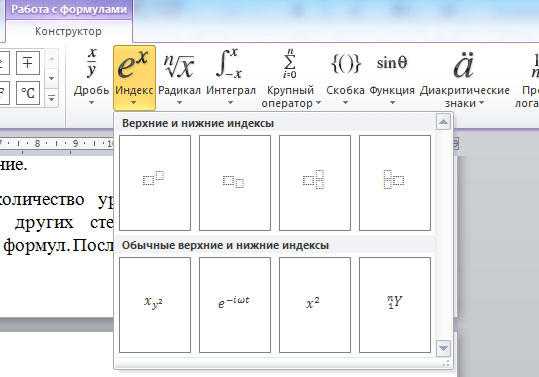Open the Диакритические знаки accent gallery
Viewport: 539px width, 377px height.
point(464,78)
